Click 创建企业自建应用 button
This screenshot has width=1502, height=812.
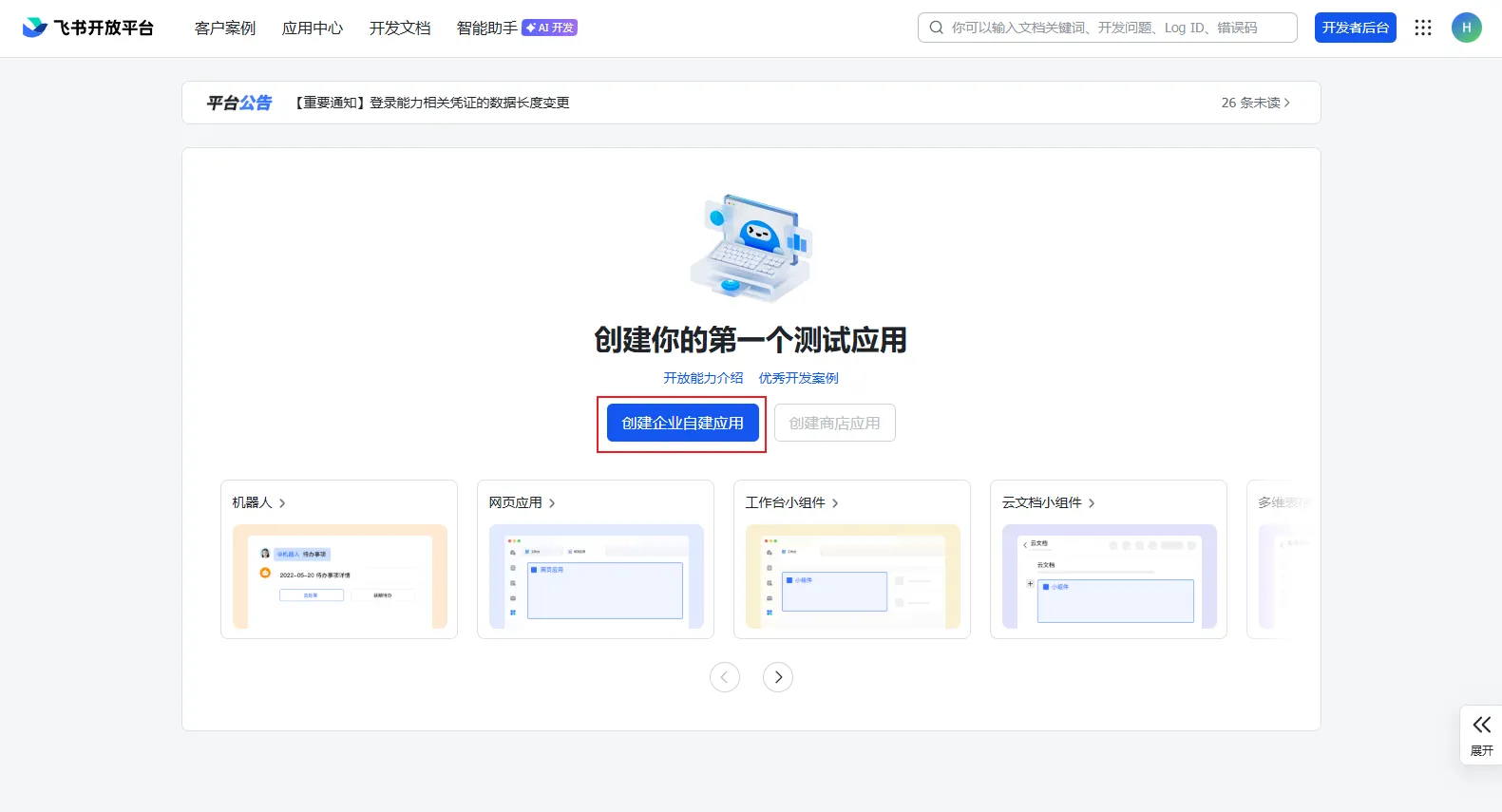[x=682, y=423]
